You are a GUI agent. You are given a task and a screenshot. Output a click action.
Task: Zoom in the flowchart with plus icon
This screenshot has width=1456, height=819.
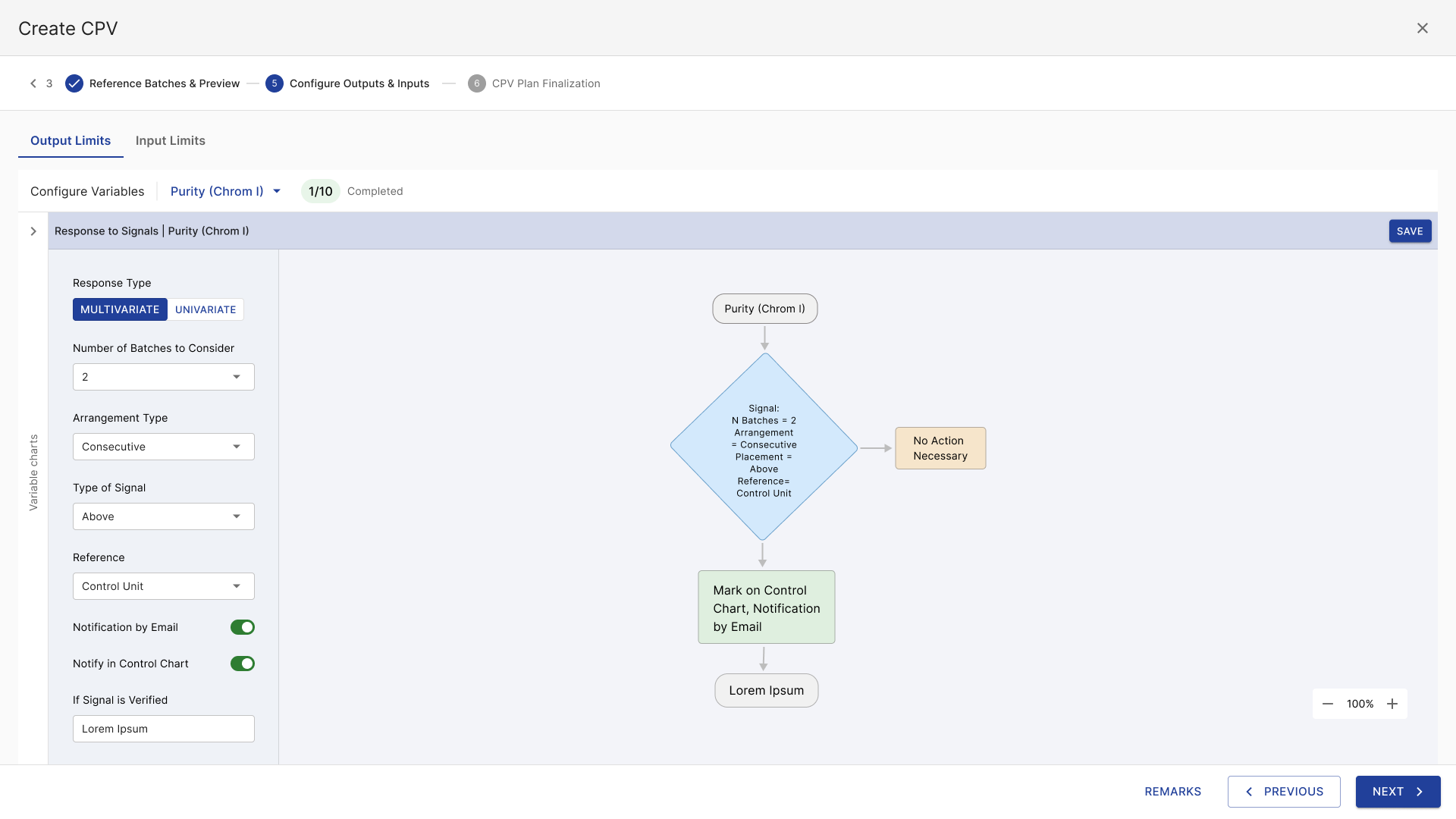pyautogui.click(x=1392, y=704)
